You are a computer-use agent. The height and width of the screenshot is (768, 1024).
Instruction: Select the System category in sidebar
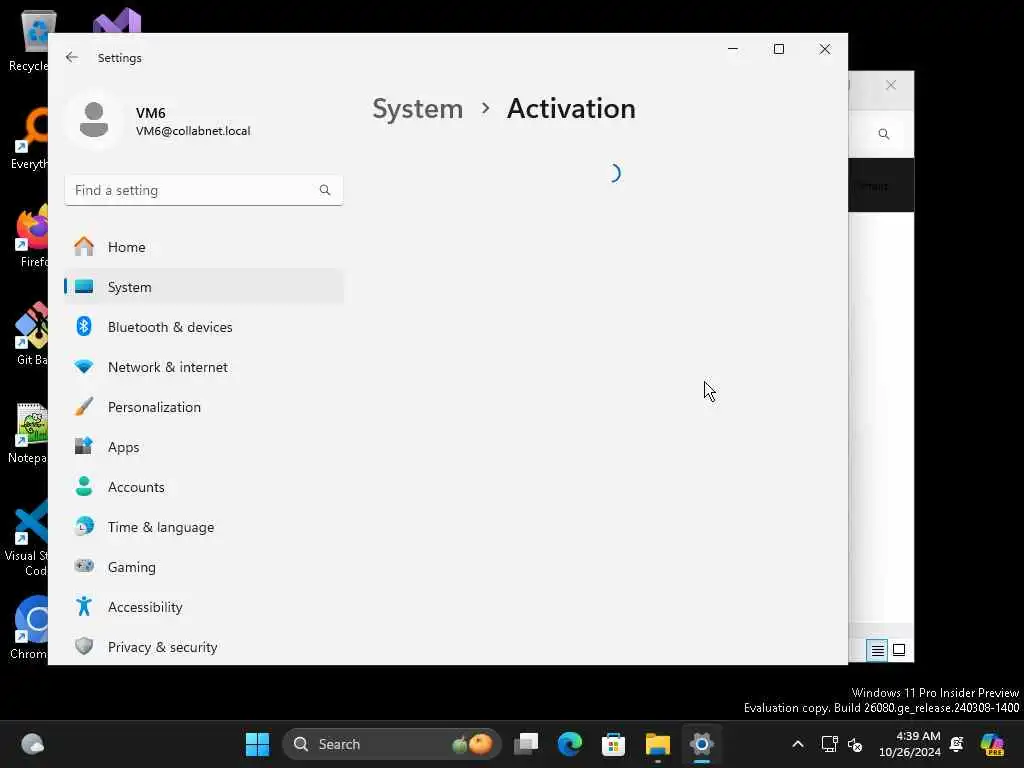[204, 287]
